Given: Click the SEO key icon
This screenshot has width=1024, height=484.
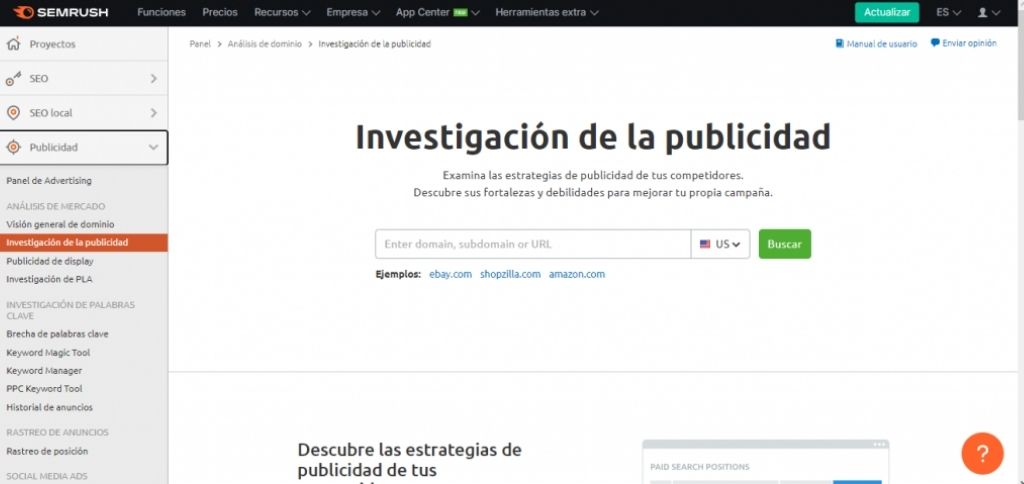Looking at the screenshot, I should click(13, 78).
